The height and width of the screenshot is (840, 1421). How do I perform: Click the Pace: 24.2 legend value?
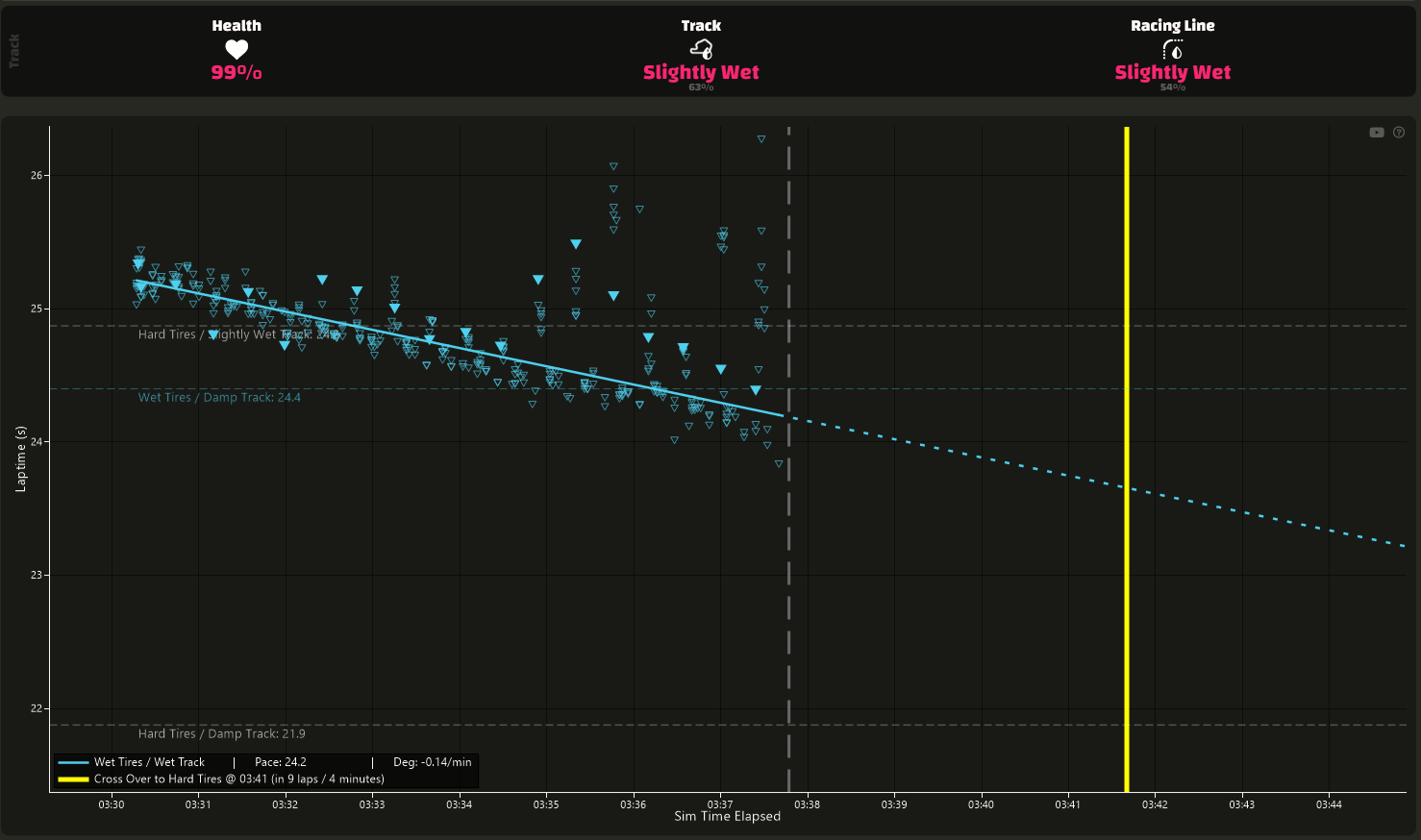[281, 762]
